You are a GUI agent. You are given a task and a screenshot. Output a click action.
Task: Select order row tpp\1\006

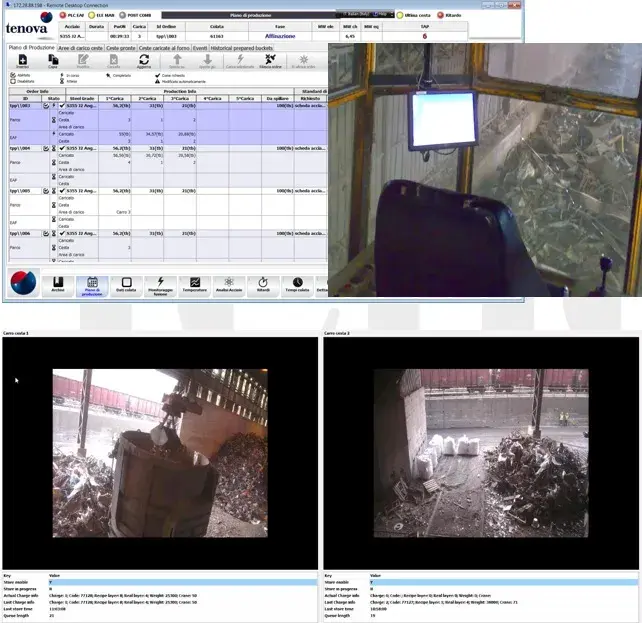(168, 233)
